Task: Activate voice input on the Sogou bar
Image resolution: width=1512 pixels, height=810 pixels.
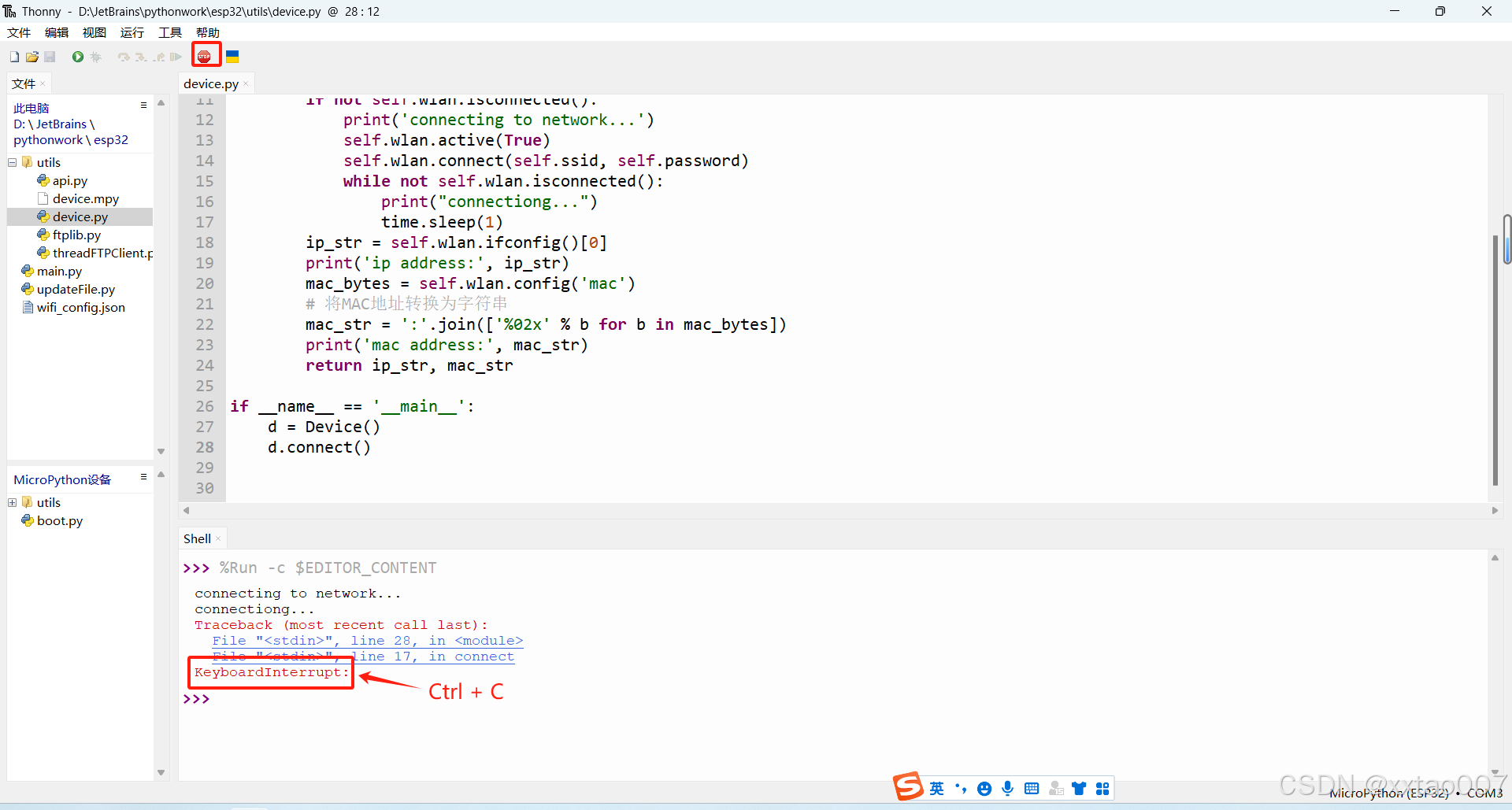Action: [1009, 788]
